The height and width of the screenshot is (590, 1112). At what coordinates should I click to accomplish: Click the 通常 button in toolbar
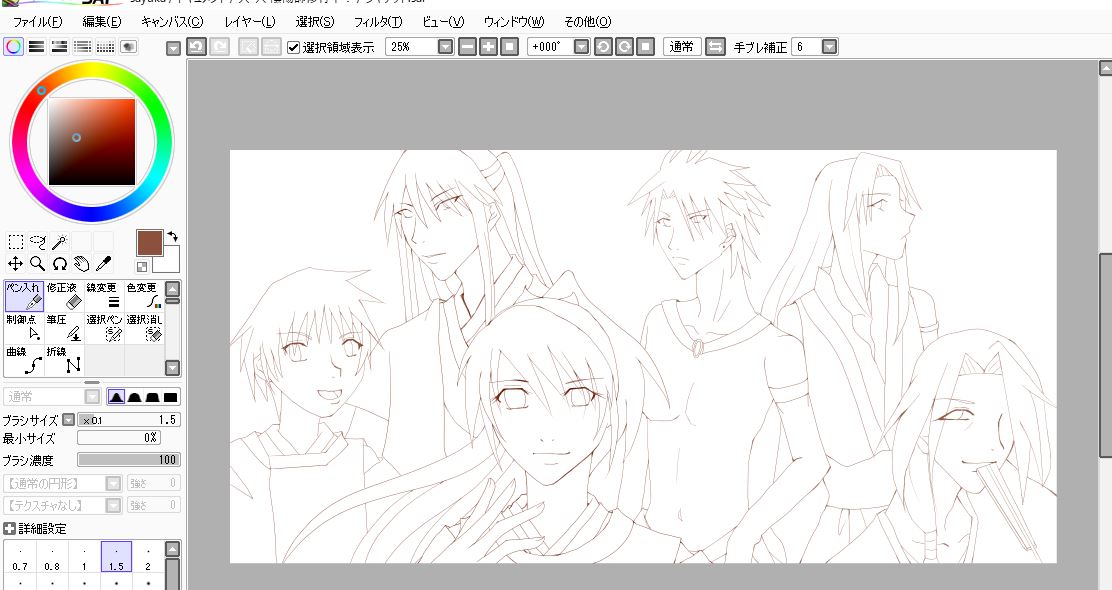click(x=682, y=47)
